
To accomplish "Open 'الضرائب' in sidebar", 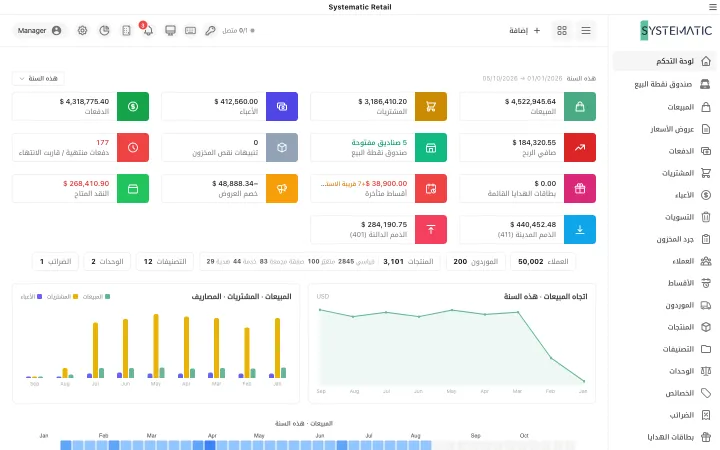I will click(664, 415).
